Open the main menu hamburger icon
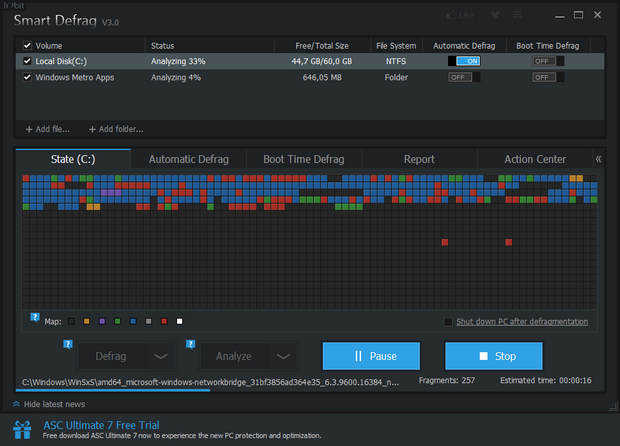Image resolution: width=620 pixels, height=446 pixels. [517, 15]
